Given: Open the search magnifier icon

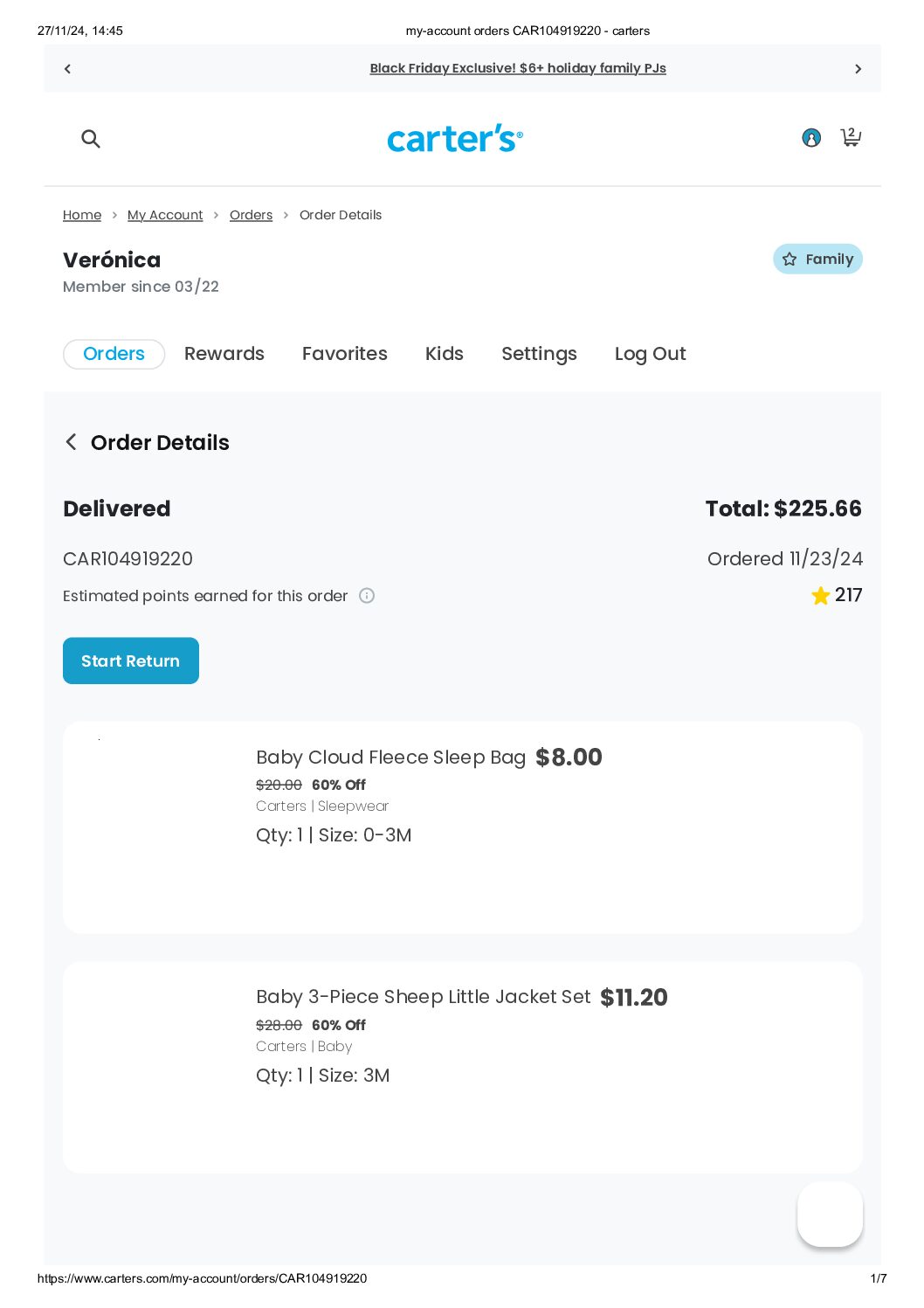Looking at the screenshot, I should [91, 138].
